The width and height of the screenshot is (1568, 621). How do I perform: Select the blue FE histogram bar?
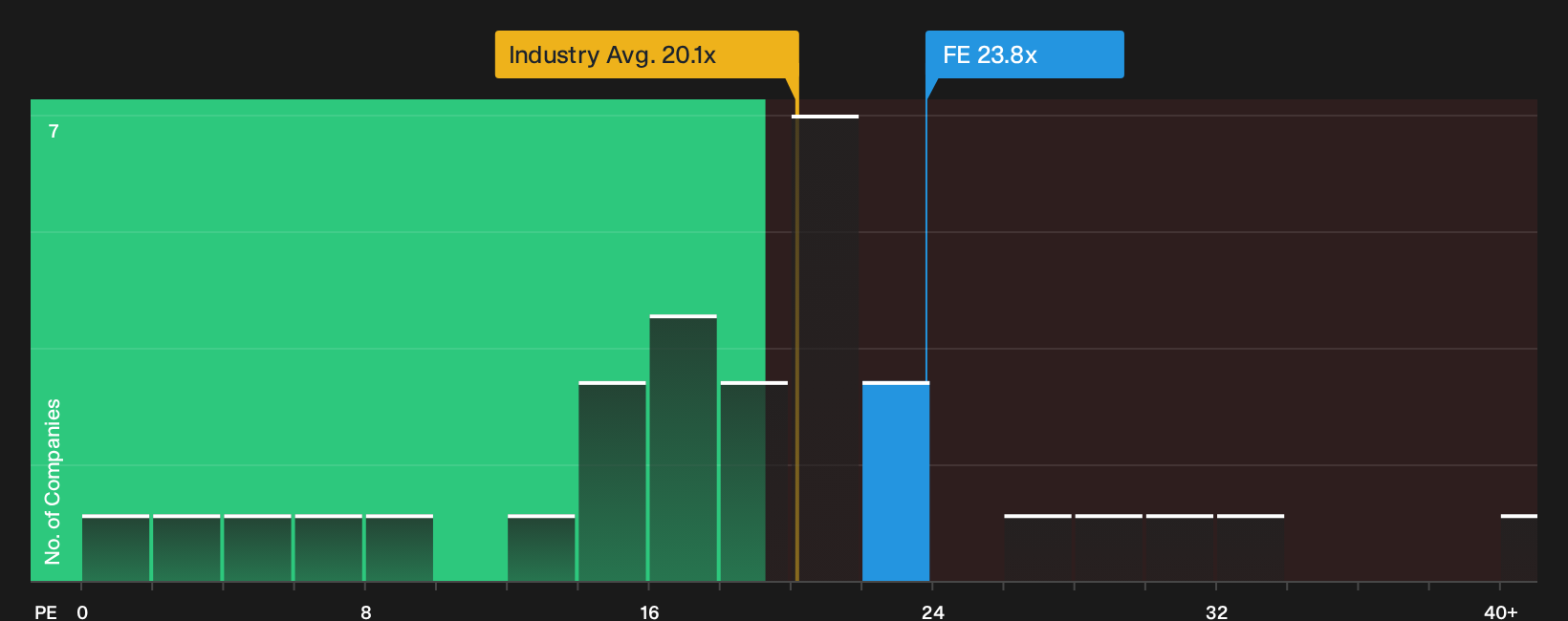coord(896,482)
